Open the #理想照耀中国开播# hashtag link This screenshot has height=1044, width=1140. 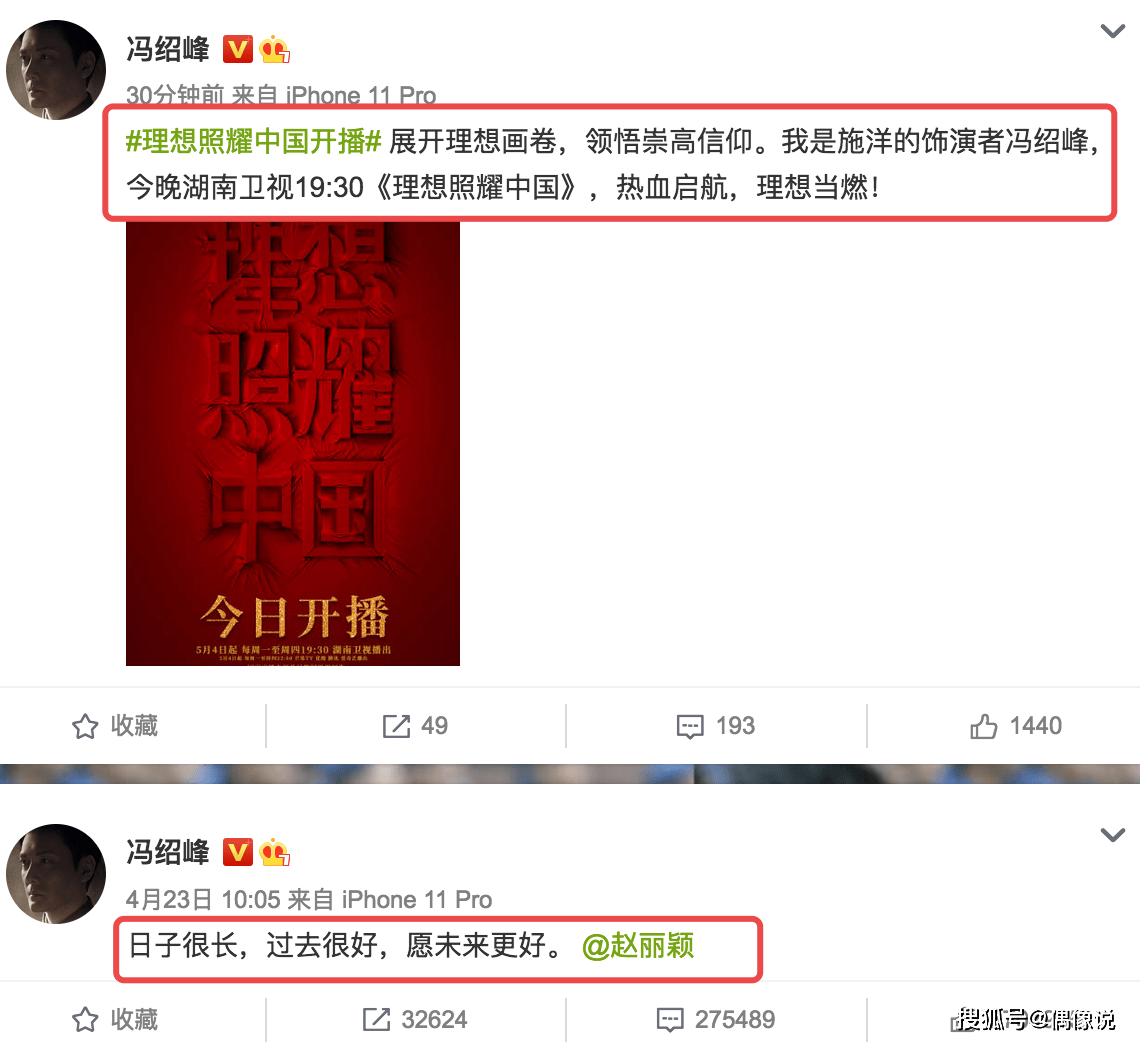(254, 141)
